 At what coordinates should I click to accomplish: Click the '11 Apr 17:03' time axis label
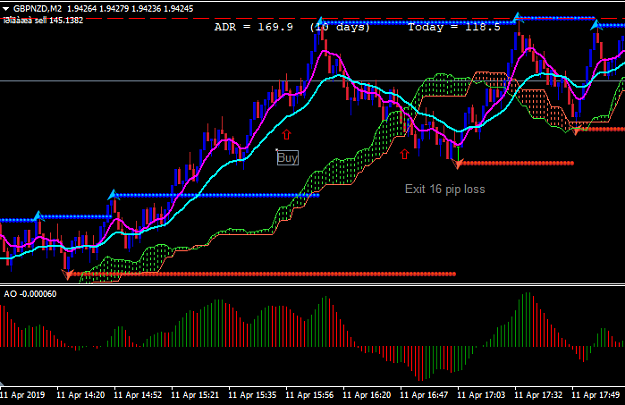point(481,395)
